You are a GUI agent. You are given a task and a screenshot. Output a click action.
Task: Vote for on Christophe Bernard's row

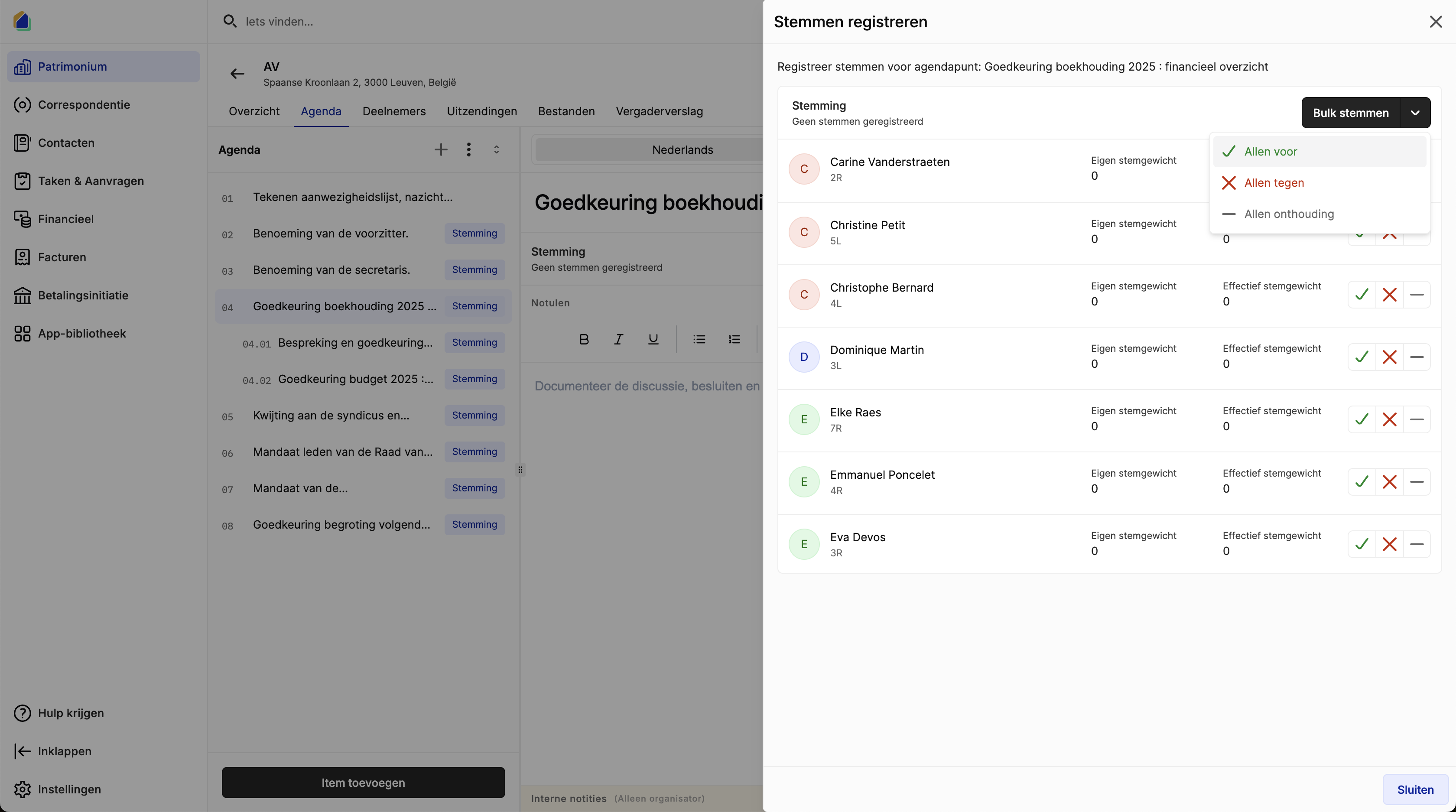click(x=1362, y=294)
